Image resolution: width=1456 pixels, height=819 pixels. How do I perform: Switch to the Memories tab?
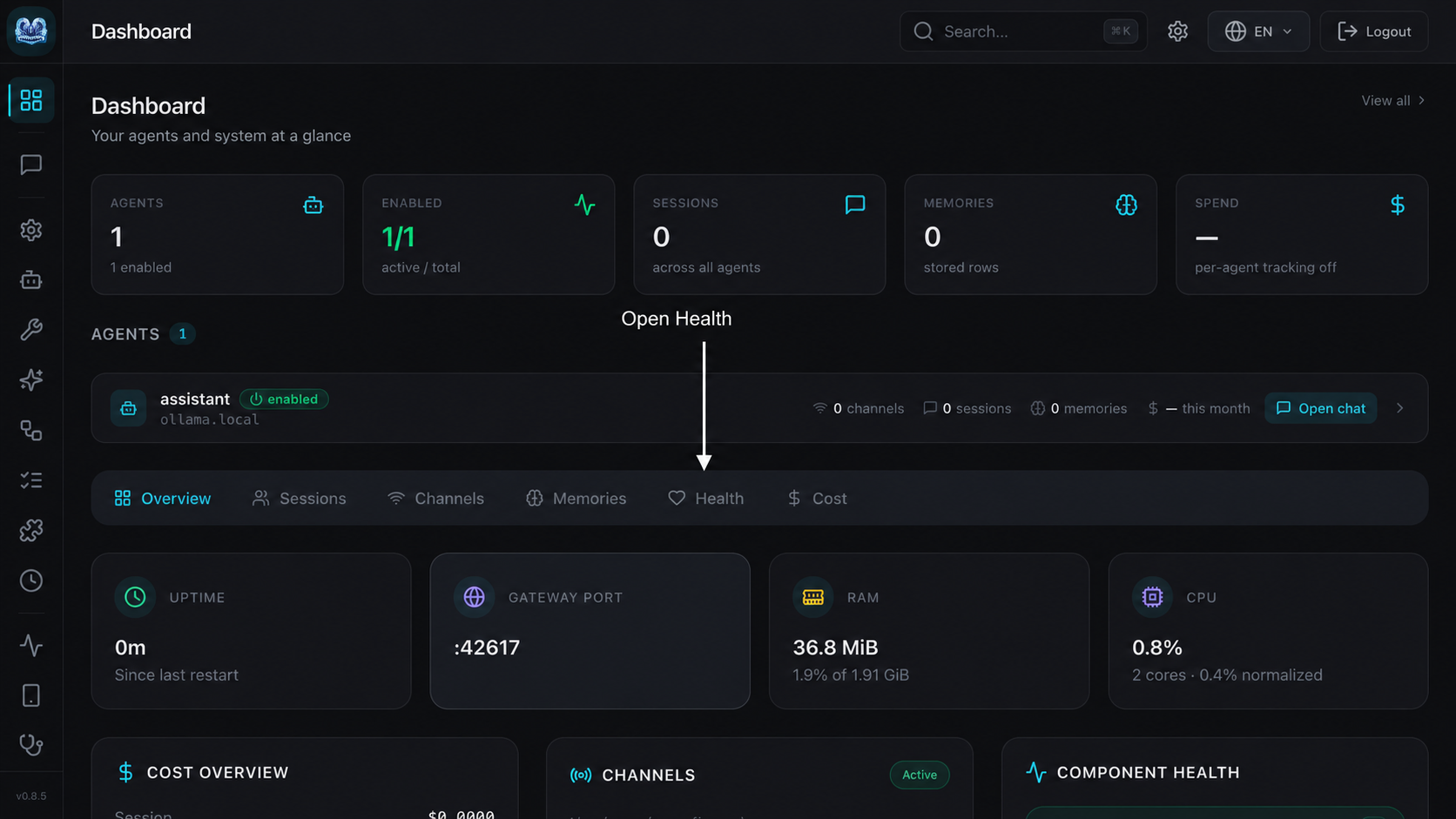coord(576,498)
